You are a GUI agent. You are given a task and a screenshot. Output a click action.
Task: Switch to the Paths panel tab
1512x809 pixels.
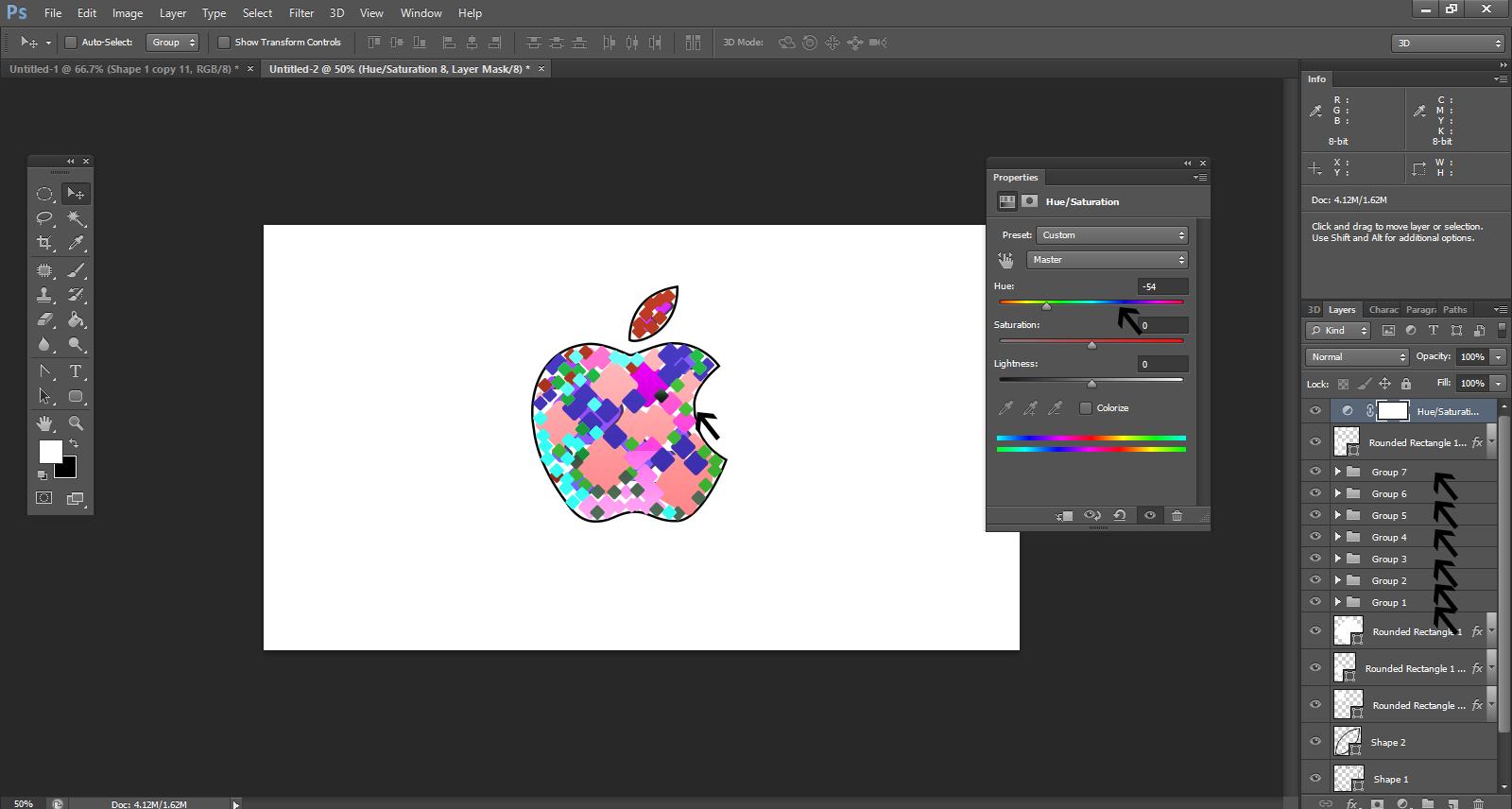(x=1455, y=310)
